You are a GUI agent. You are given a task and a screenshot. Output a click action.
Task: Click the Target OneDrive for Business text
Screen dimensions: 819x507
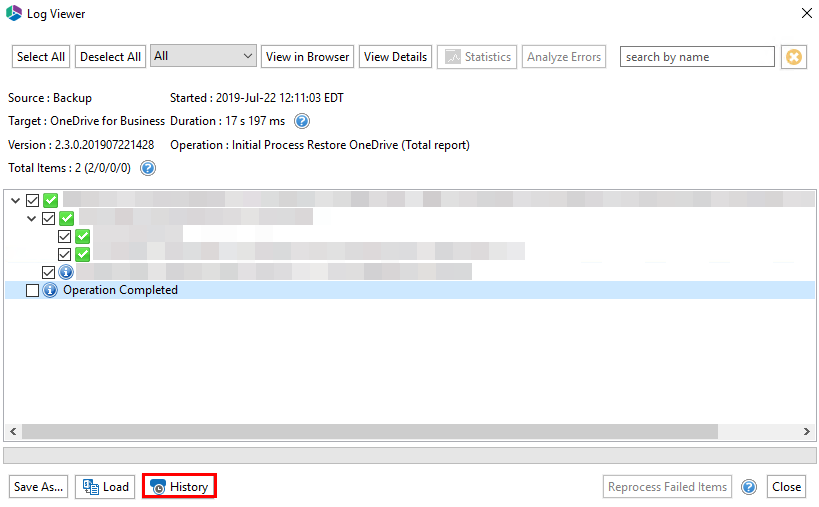(86, 121)
